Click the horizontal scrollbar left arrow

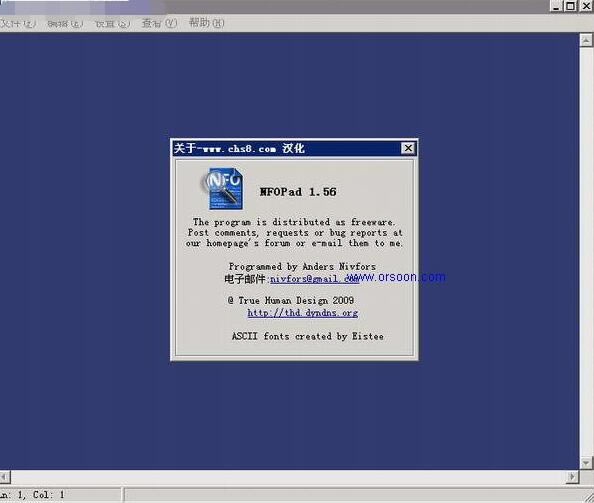click(x=5, y=476)
